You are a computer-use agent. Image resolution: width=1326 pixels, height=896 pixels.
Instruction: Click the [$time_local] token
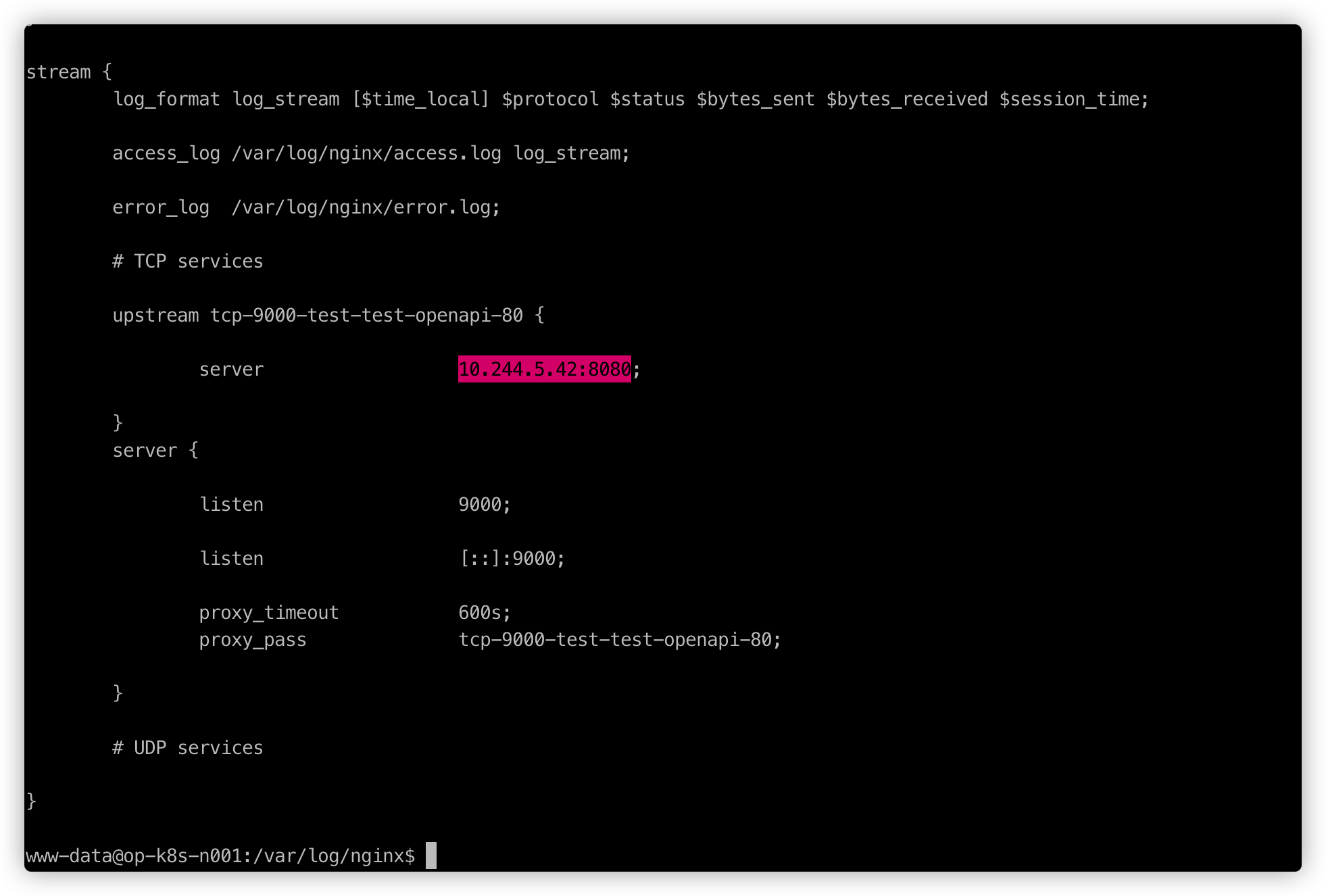420,99
